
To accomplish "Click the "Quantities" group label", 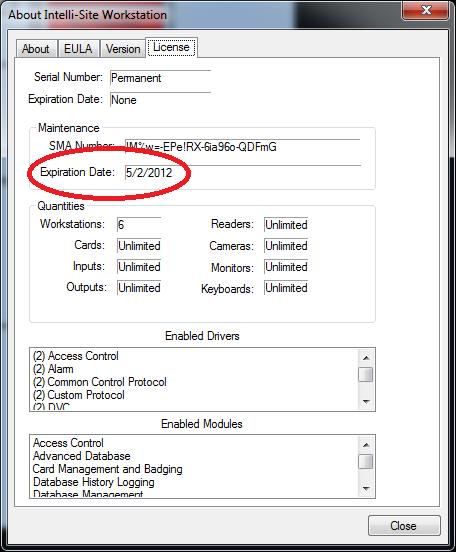I will click(x=61, y=206).
